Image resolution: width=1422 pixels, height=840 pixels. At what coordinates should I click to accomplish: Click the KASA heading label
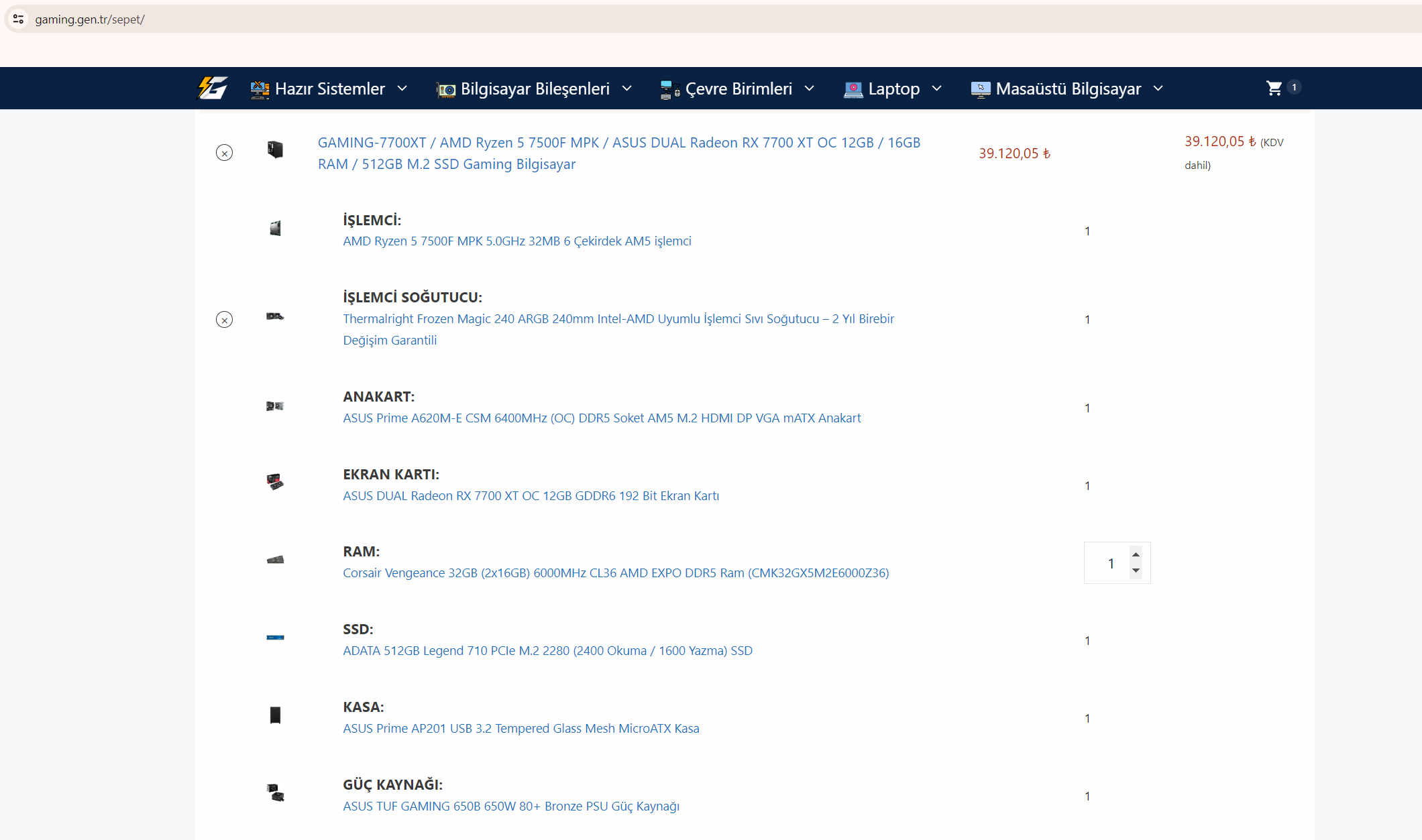(364, 707)
